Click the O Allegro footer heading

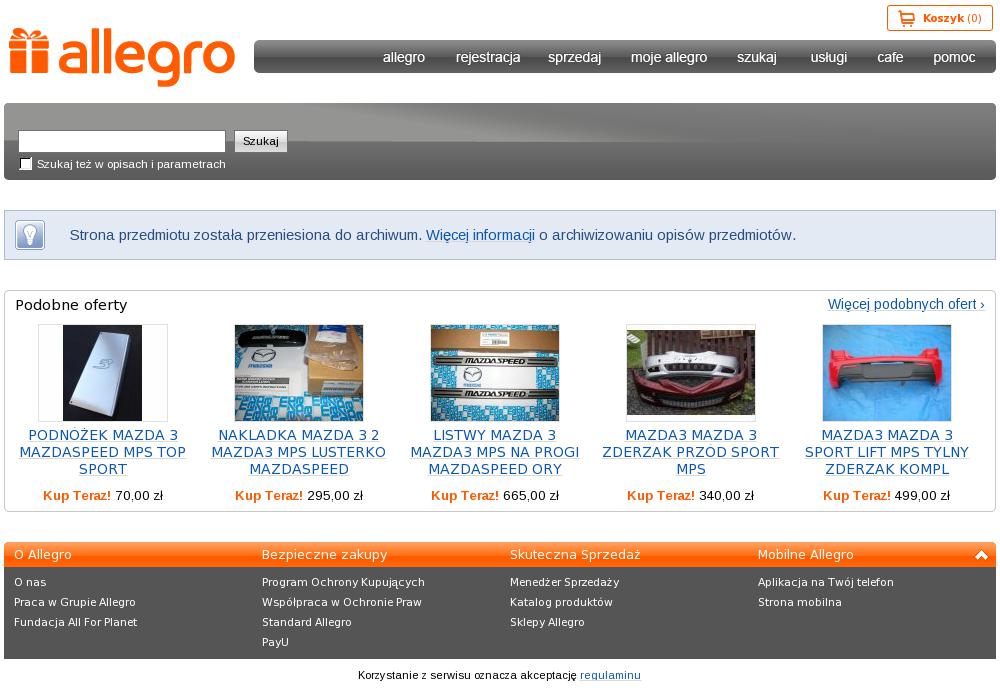[43, 555]
